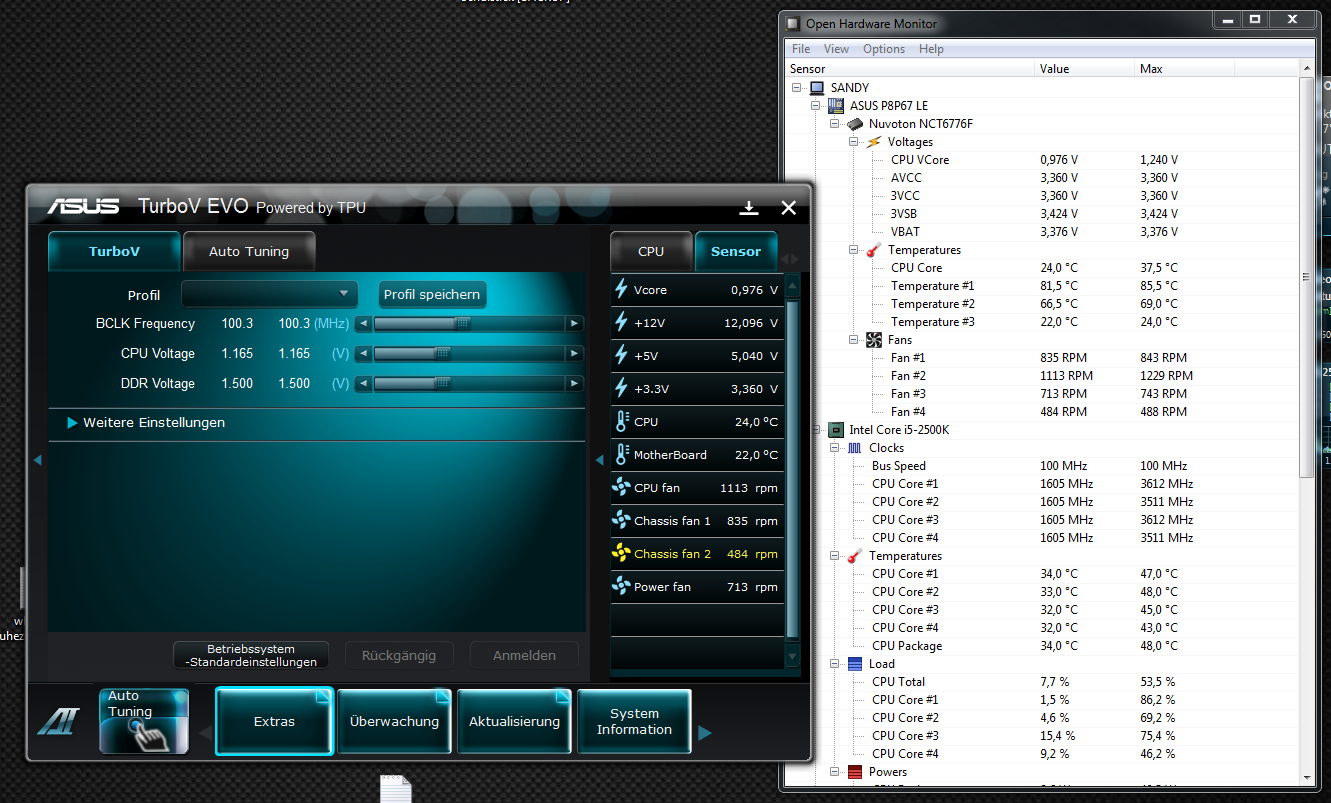Click the SANDY computer icon in Hardware Monitor

pos(817,88)
